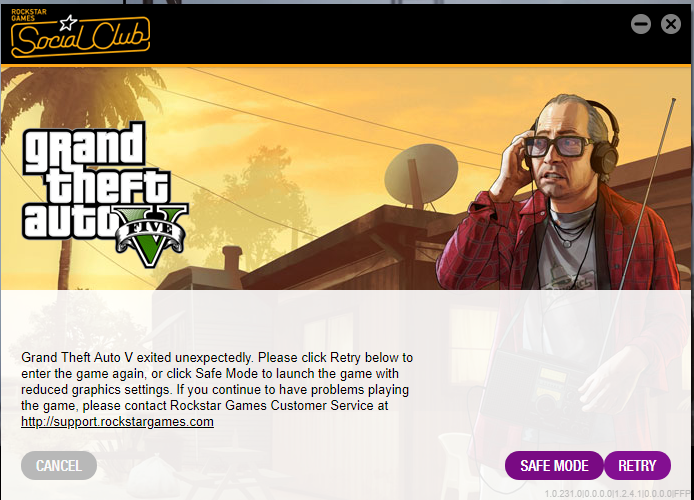Launch the game in Safe Mode
This screenshot has height=500, width=694.
(x=554, y=465)
